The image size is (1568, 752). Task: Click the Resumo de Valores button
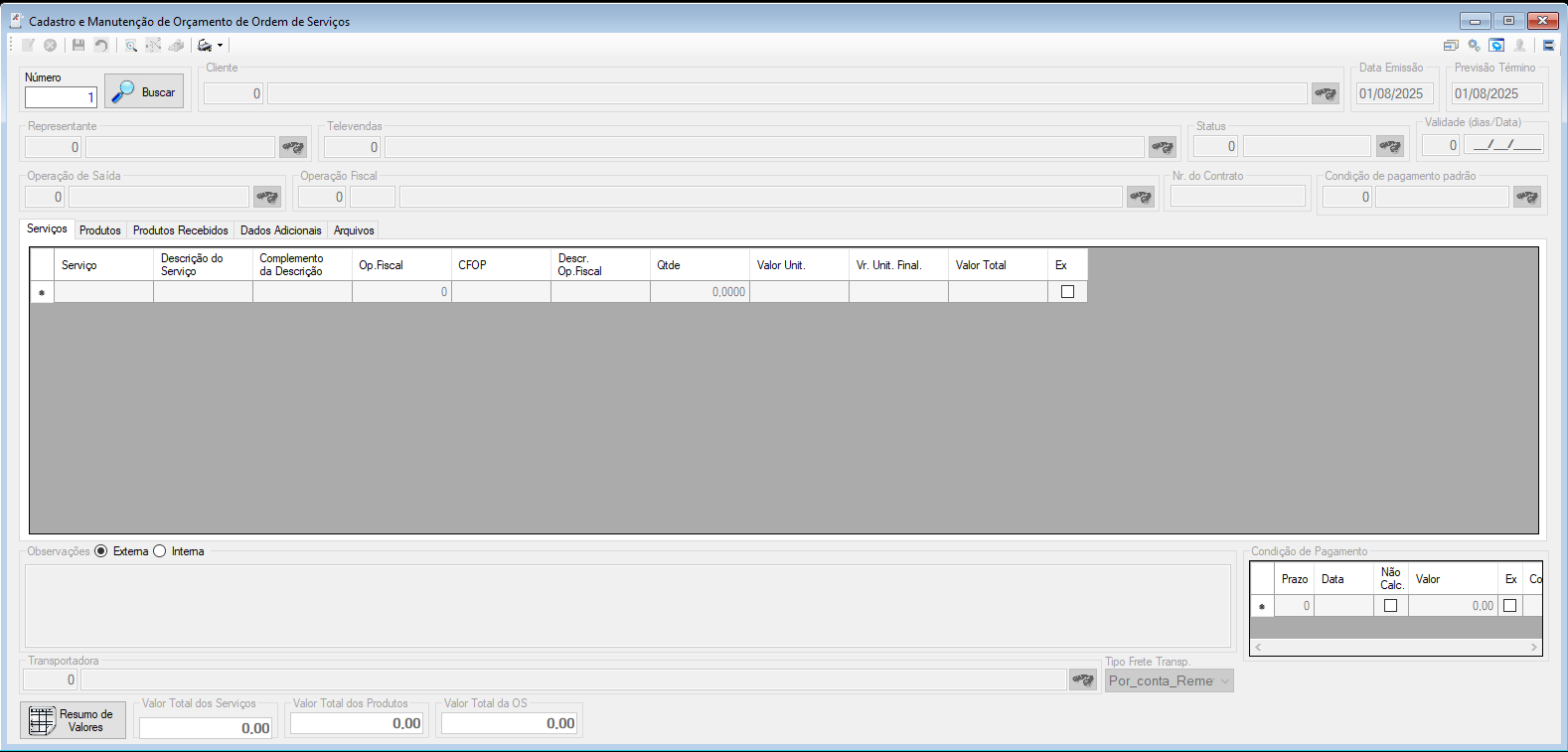click(x=73, y=720)
